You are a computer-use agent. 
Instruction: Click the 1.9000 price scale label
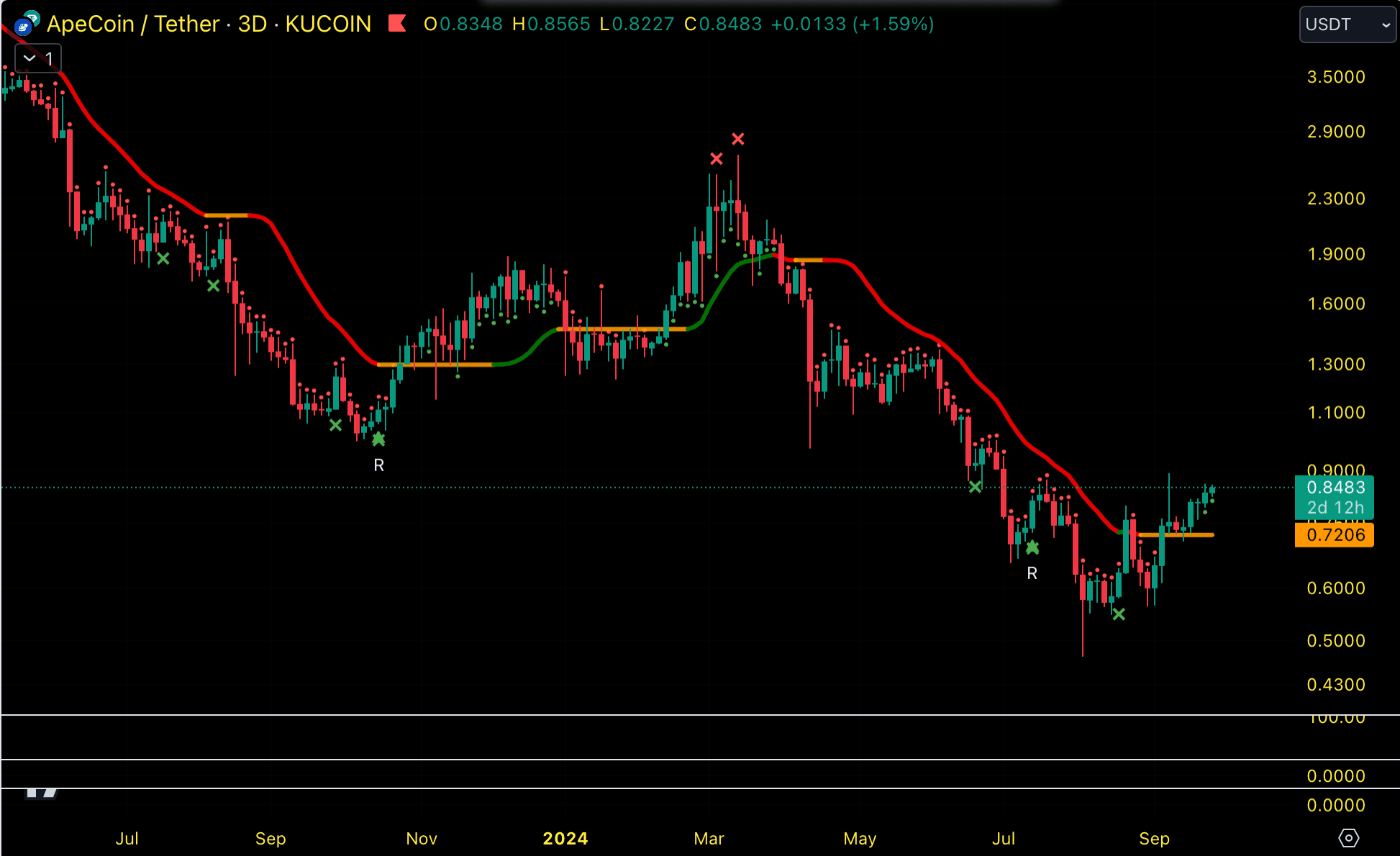[1336, 254]
